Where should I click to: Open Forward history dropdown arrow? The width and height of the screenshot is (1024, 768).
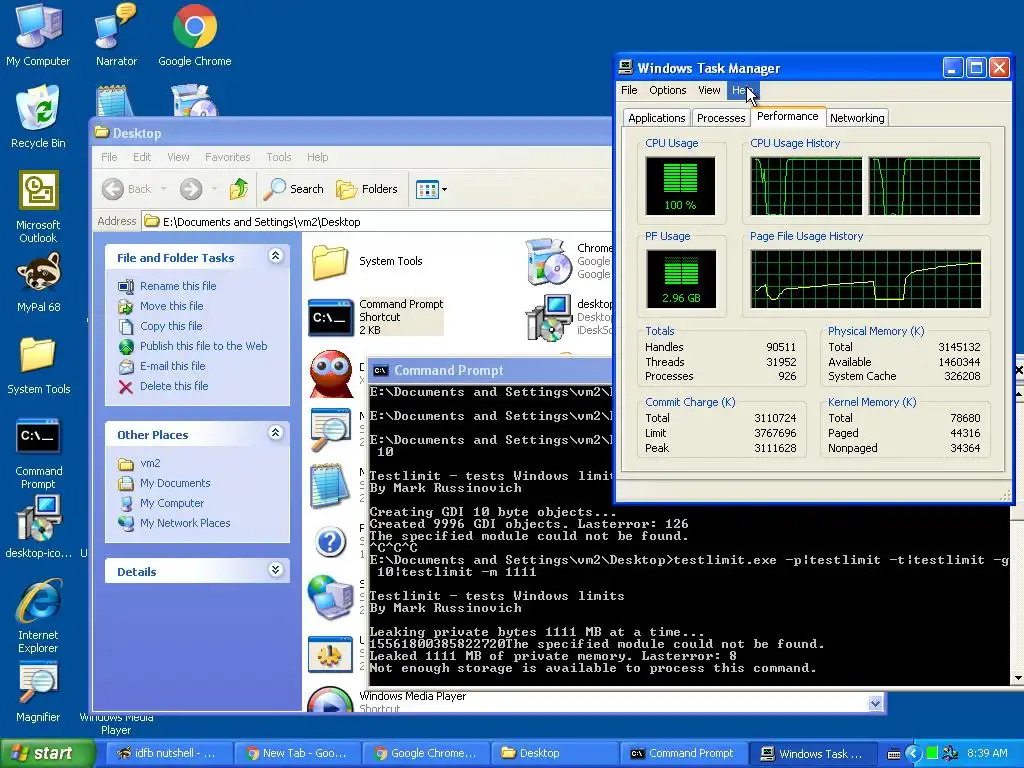click(x=214, y=189)
